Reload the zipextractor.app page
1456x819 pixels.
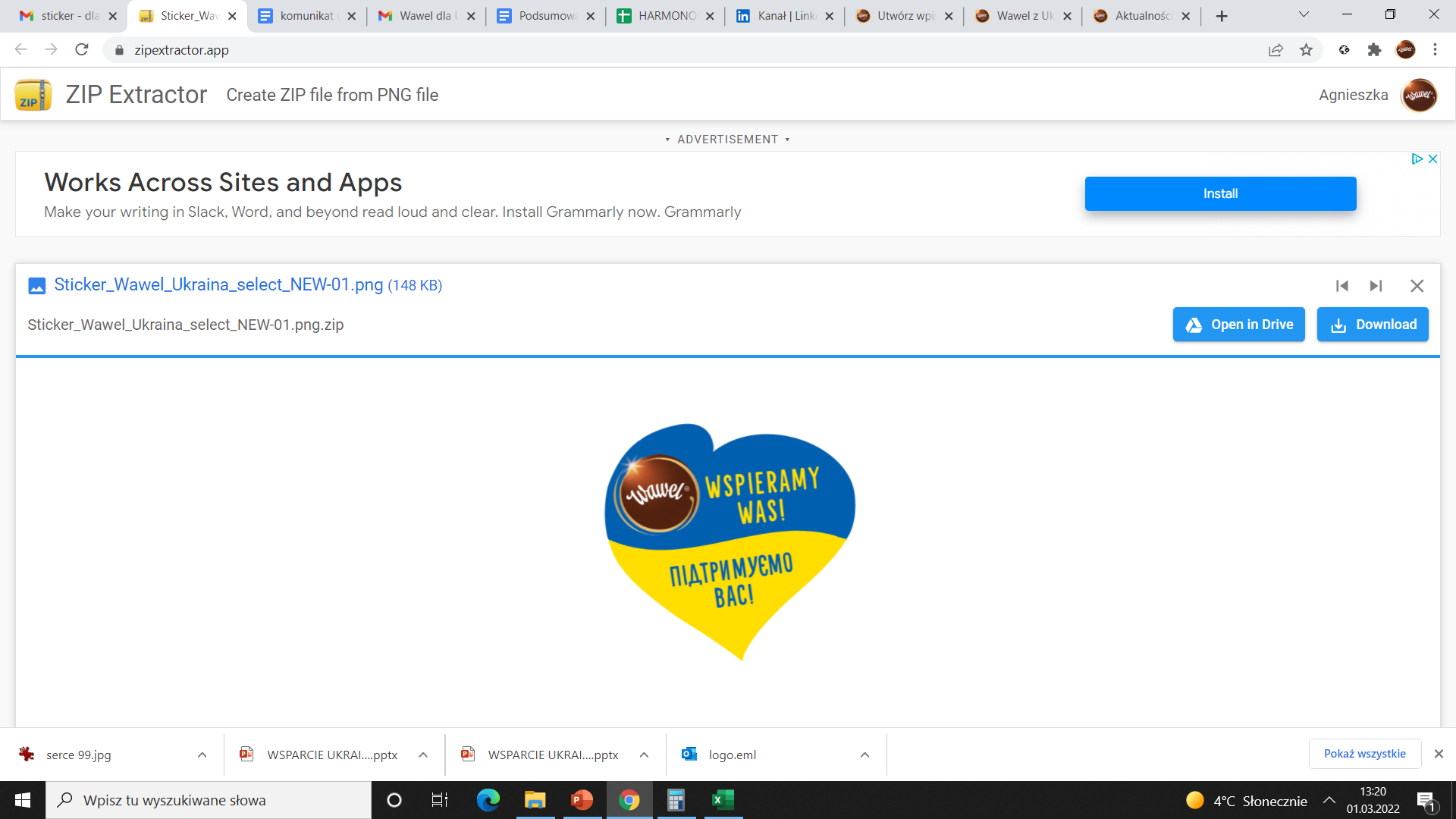point(82,50)
